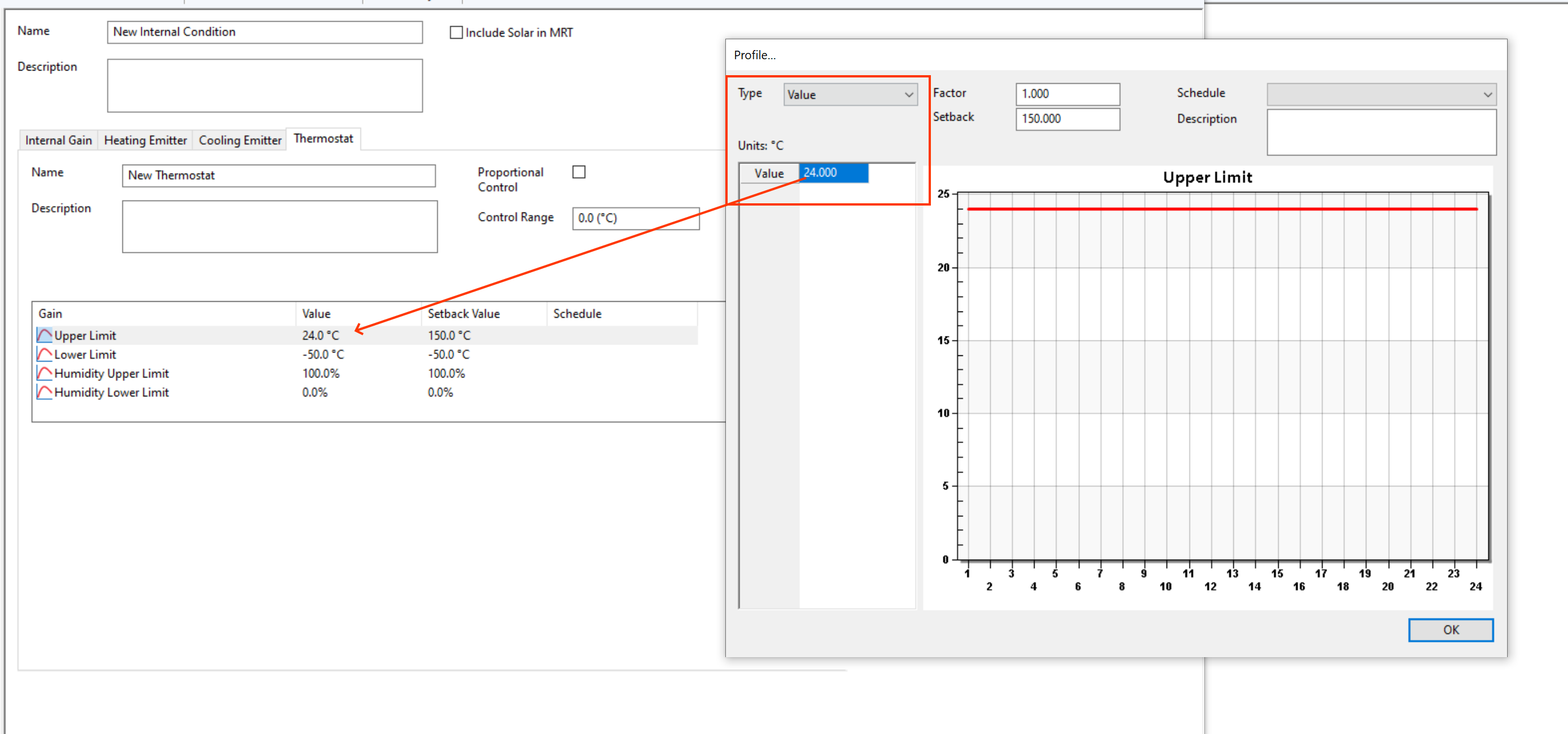Click the 100.0% Humidity Upper Limit value
Viewport: 1568px width, 734px height.
321,373
